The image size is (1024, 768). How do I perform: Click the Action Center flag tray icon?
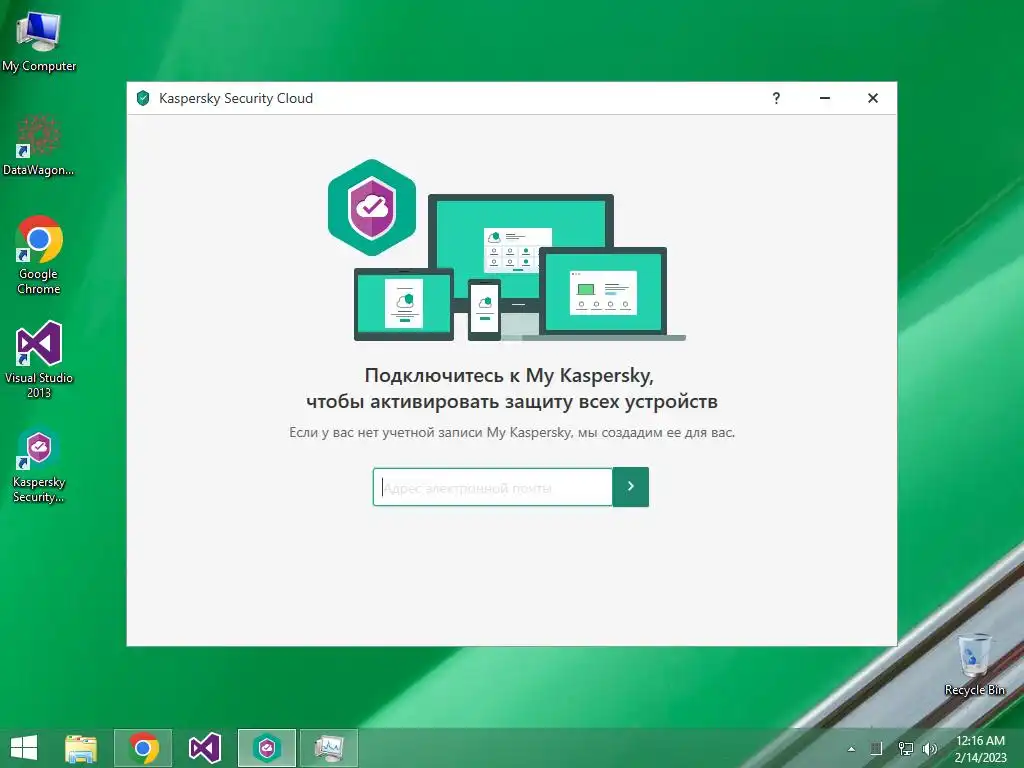876,749
